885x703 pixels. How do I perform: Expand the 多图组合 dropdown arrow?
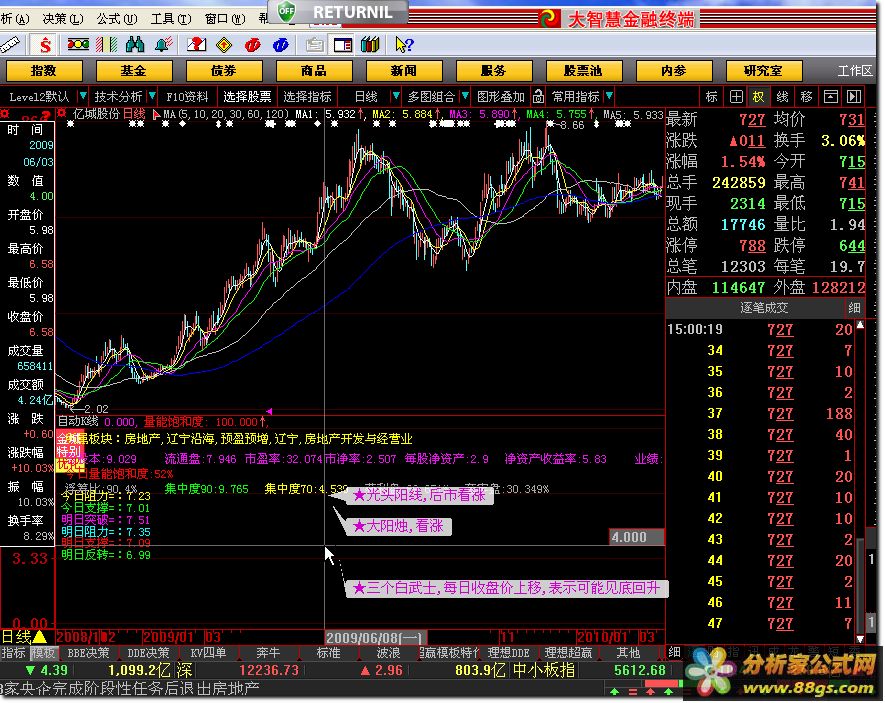pos(465,96)
